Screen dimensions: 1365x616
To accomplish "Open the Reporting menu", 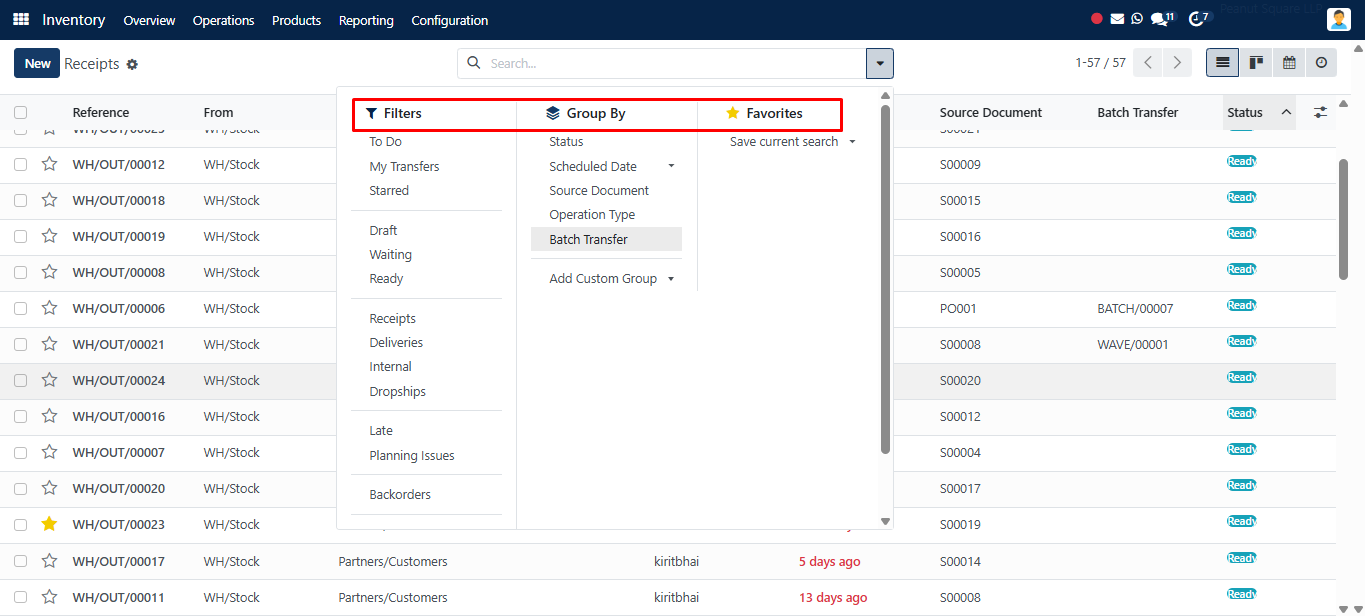I will (x=366, y=20).
